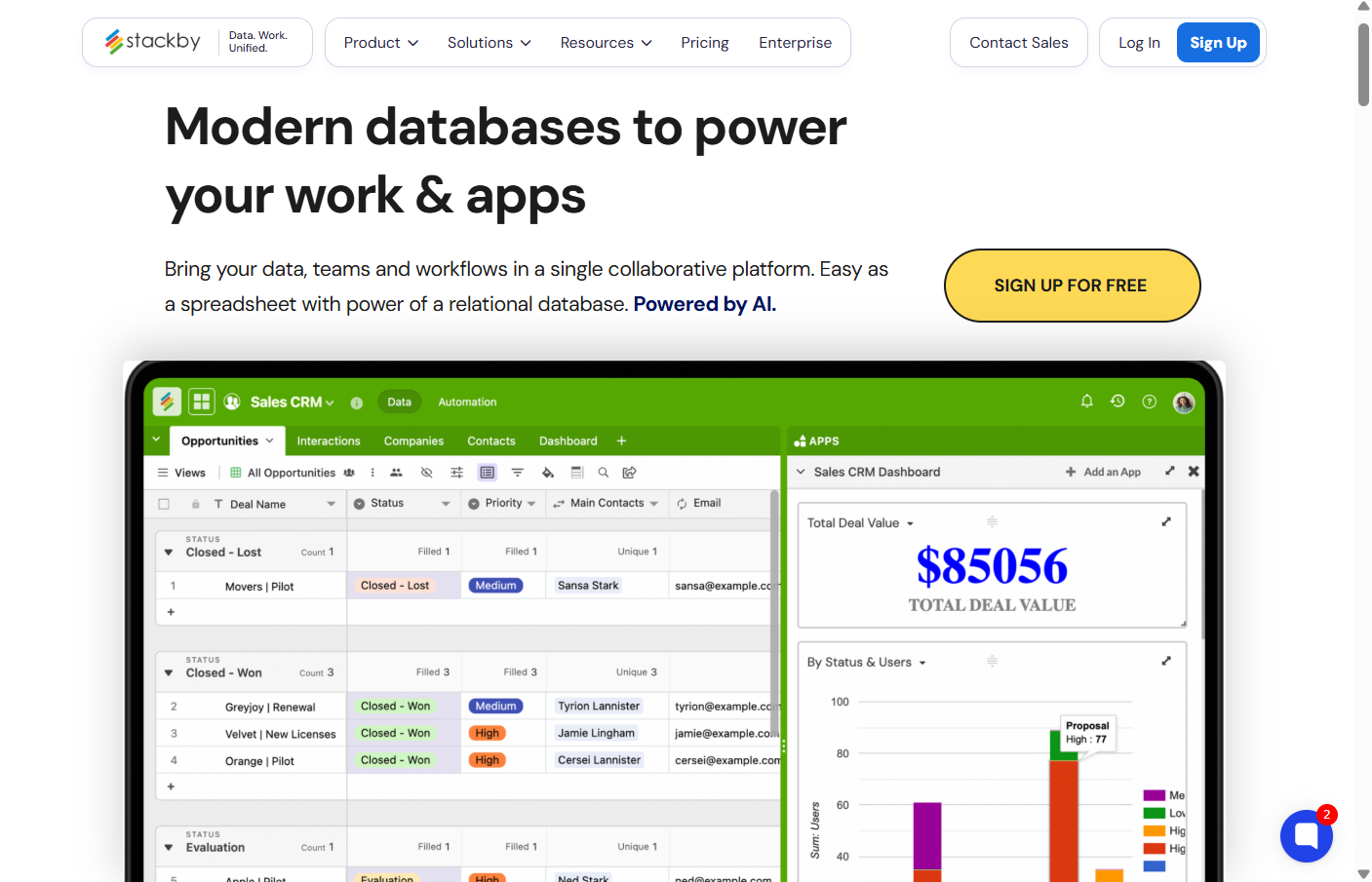Screen dimensions: 1372x882
Task: Open the chat support widget
Action: (x=1306, y=836)
